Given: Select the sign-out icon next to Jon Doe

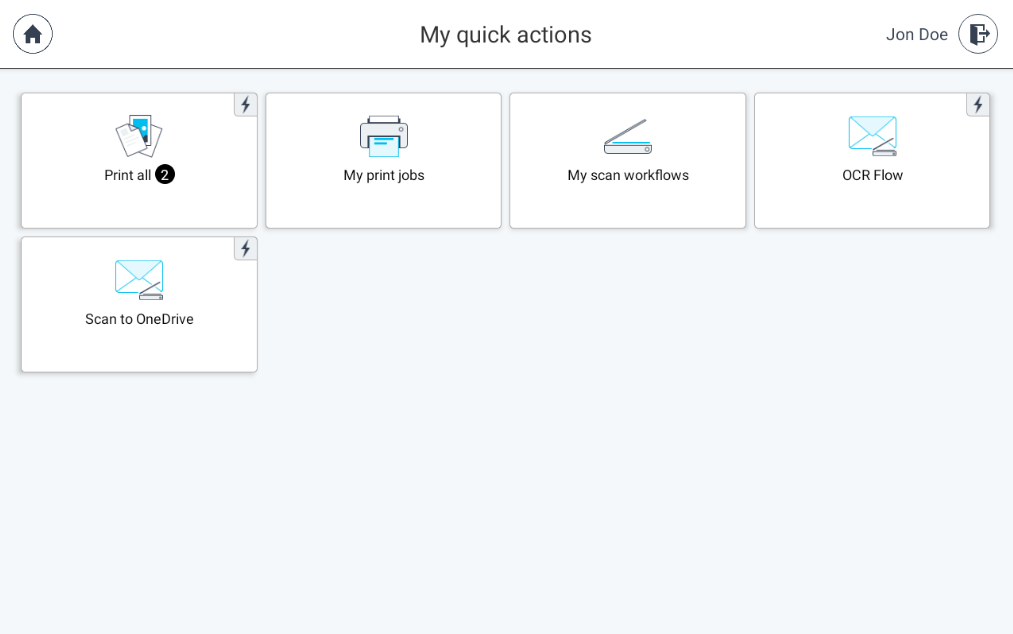Looking at the screenshot, I should [x=978, y=34].
